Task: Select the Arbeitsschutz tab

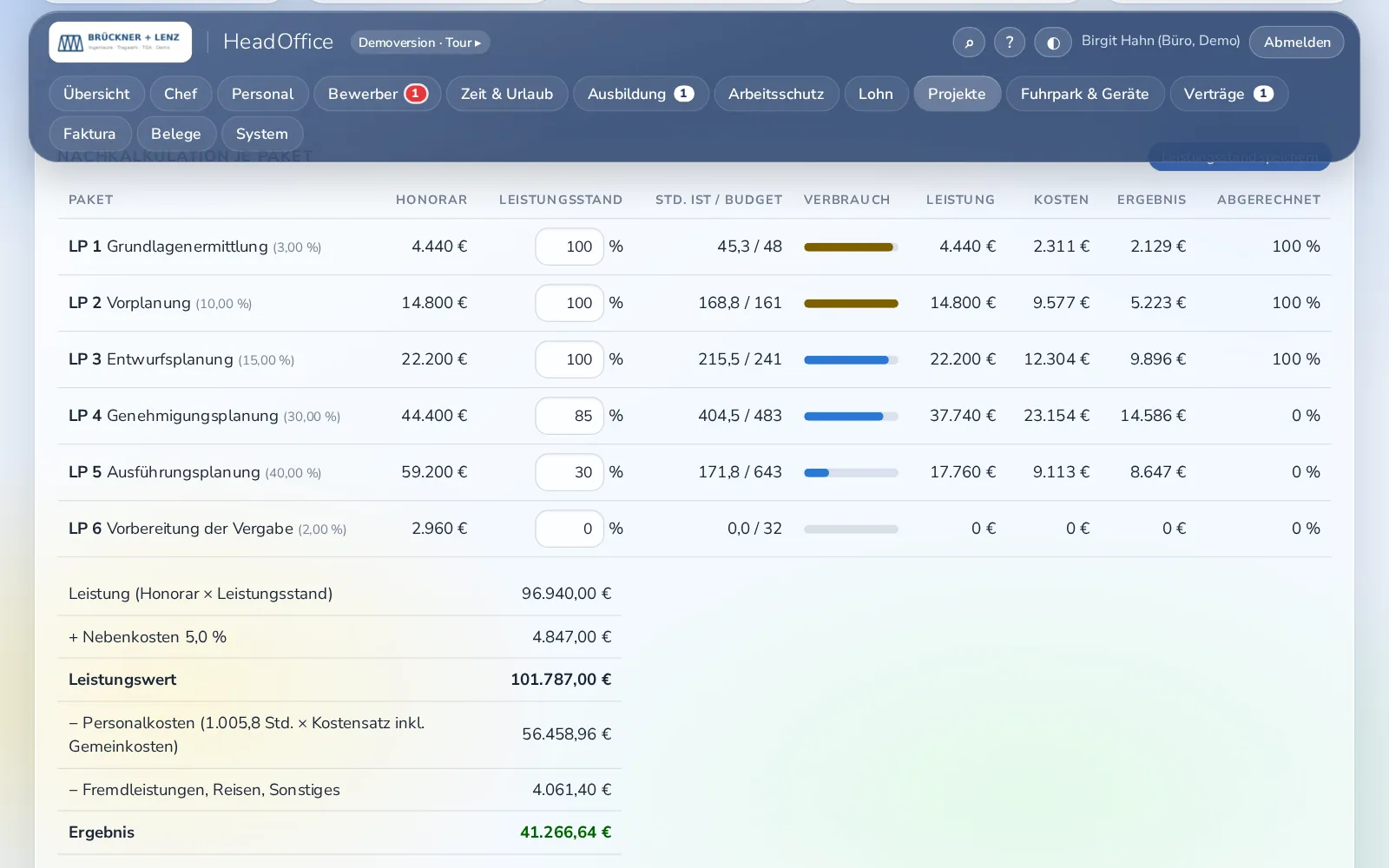Action: pyautogui.click(x=776, y=94)
